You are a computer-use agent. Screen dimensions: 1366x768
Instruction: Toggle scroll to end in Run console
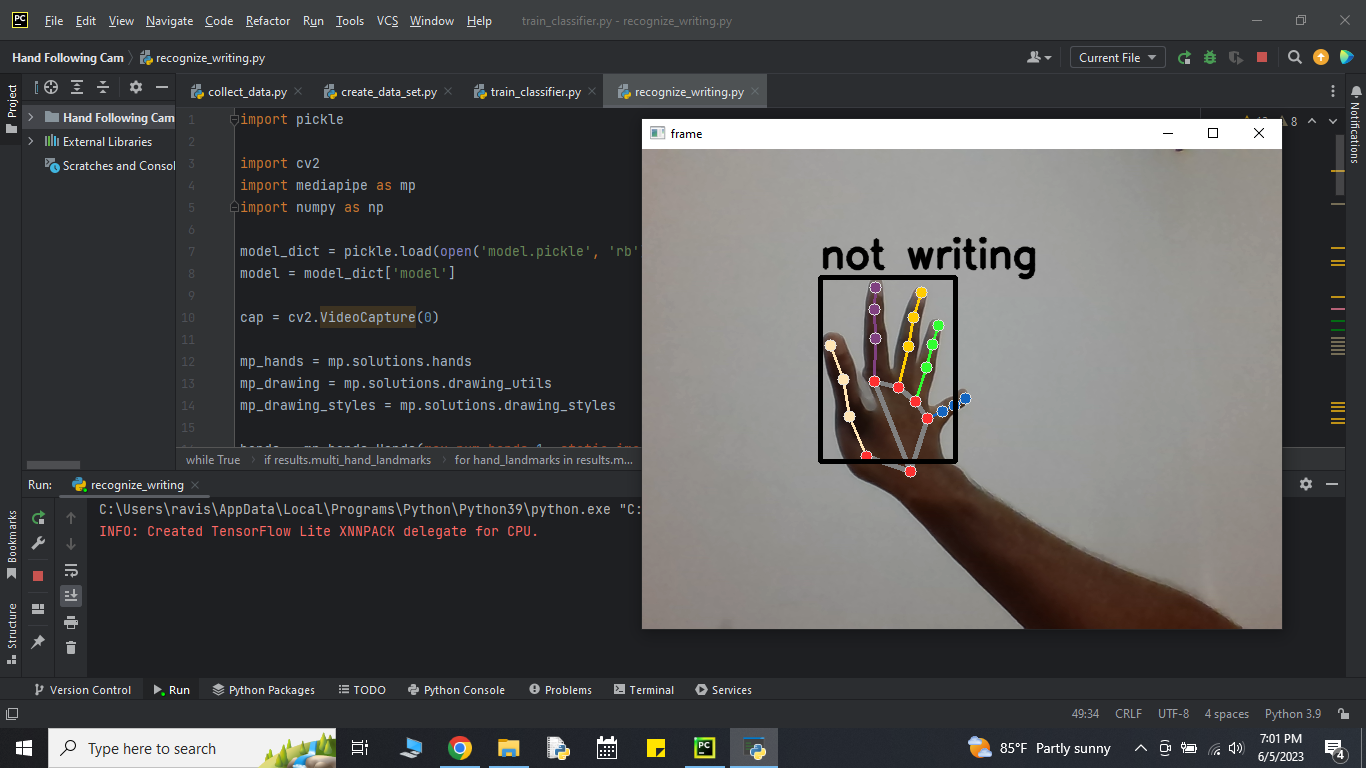tap(71, 596)
